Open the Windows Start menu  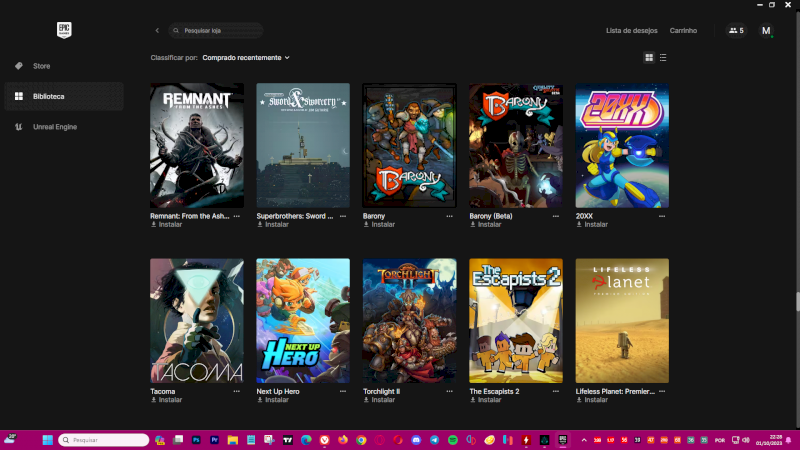pos(47,440)
